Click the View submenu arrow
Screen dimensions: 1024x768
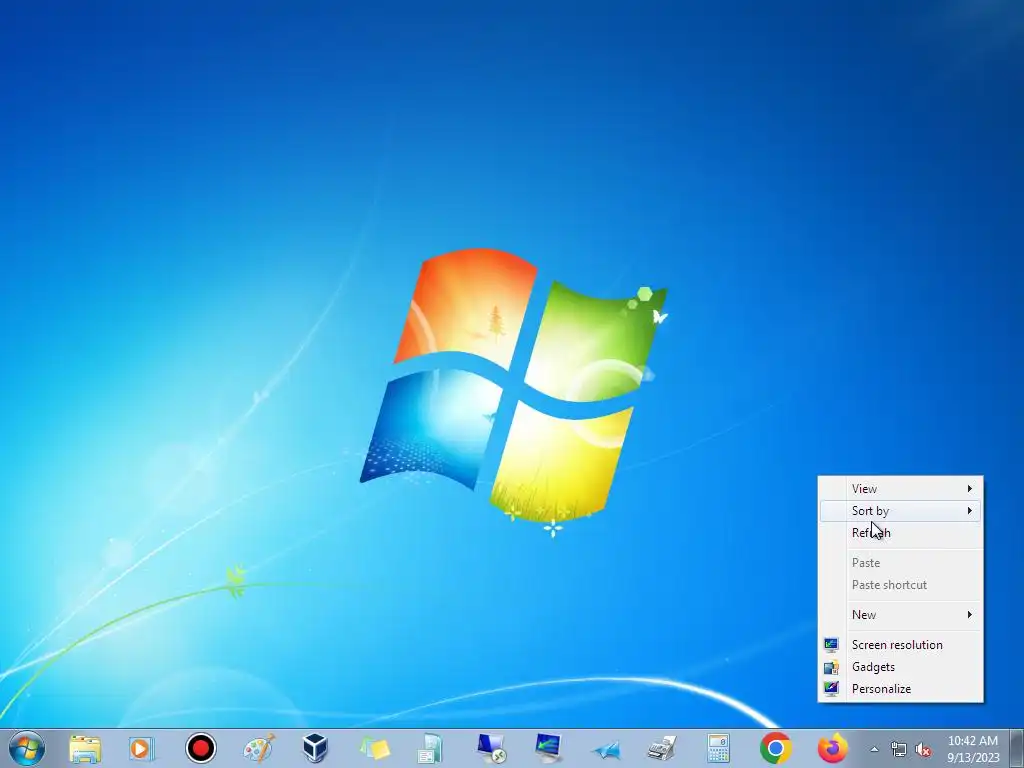click(970, 488)
